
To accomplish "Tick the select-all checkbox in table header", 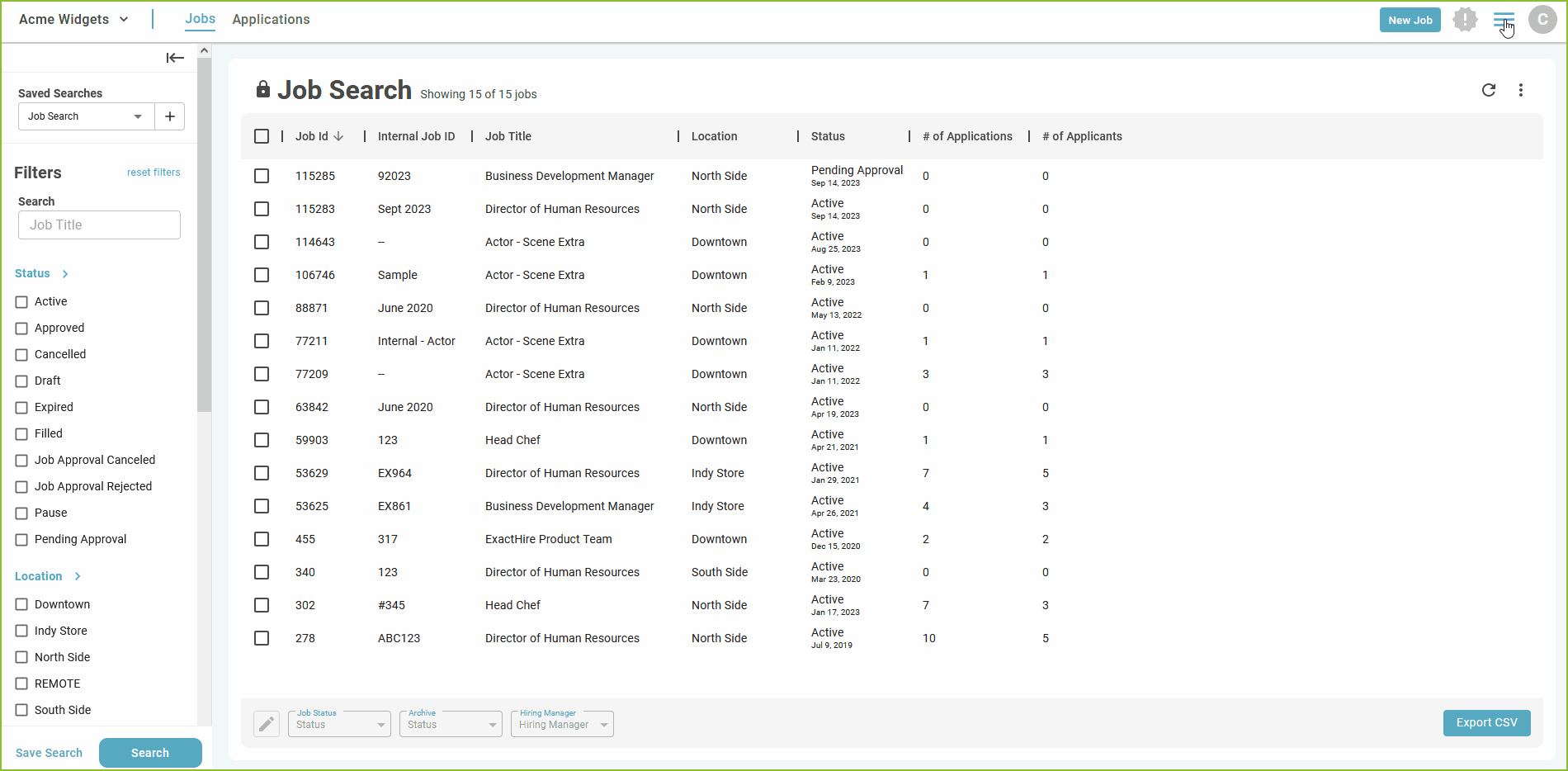I will pyautogui.click(x=262, y=136).
